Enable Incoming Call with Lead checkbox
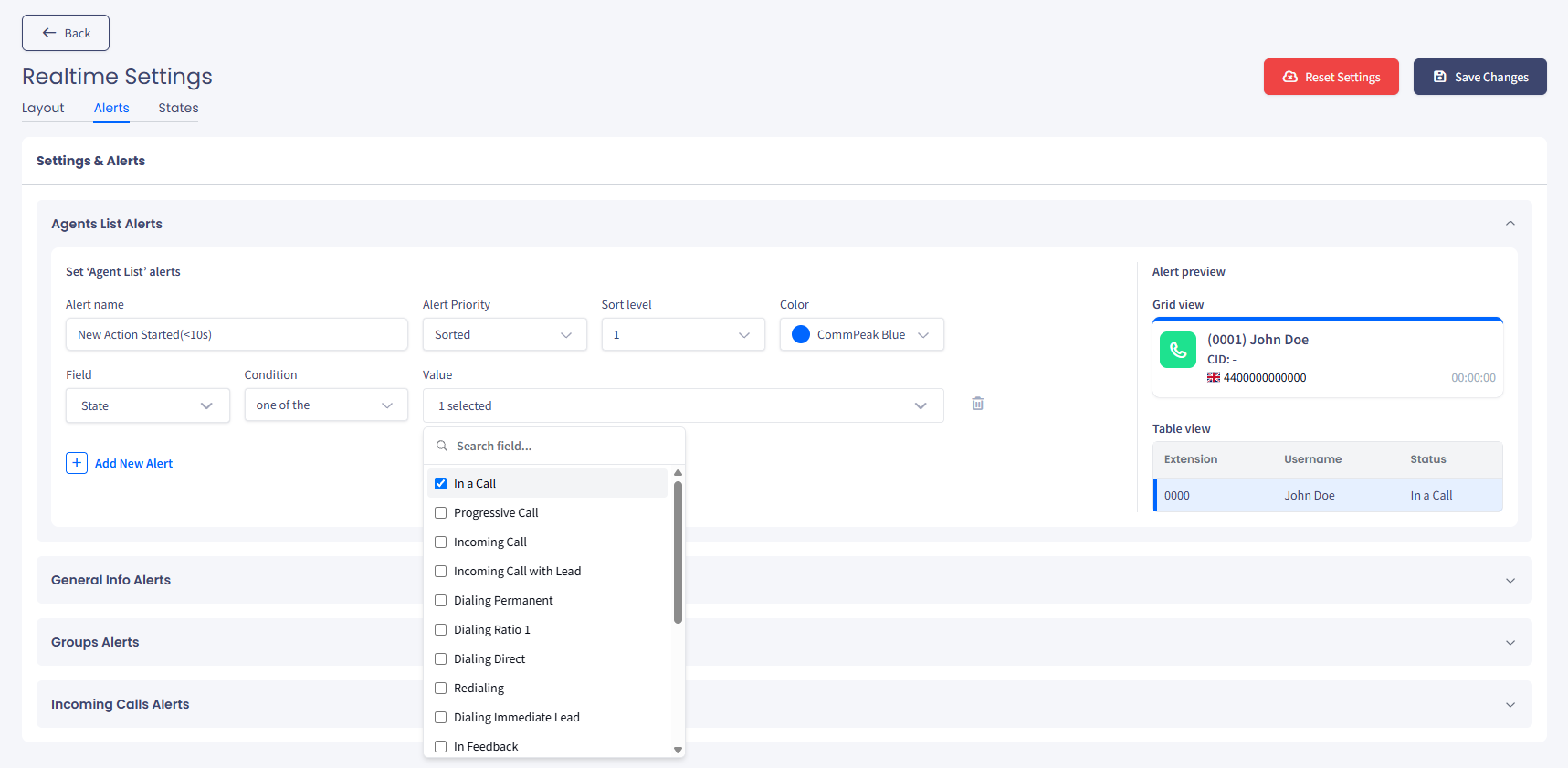This screenshot has height=768, width=1568. coord(441,571)
